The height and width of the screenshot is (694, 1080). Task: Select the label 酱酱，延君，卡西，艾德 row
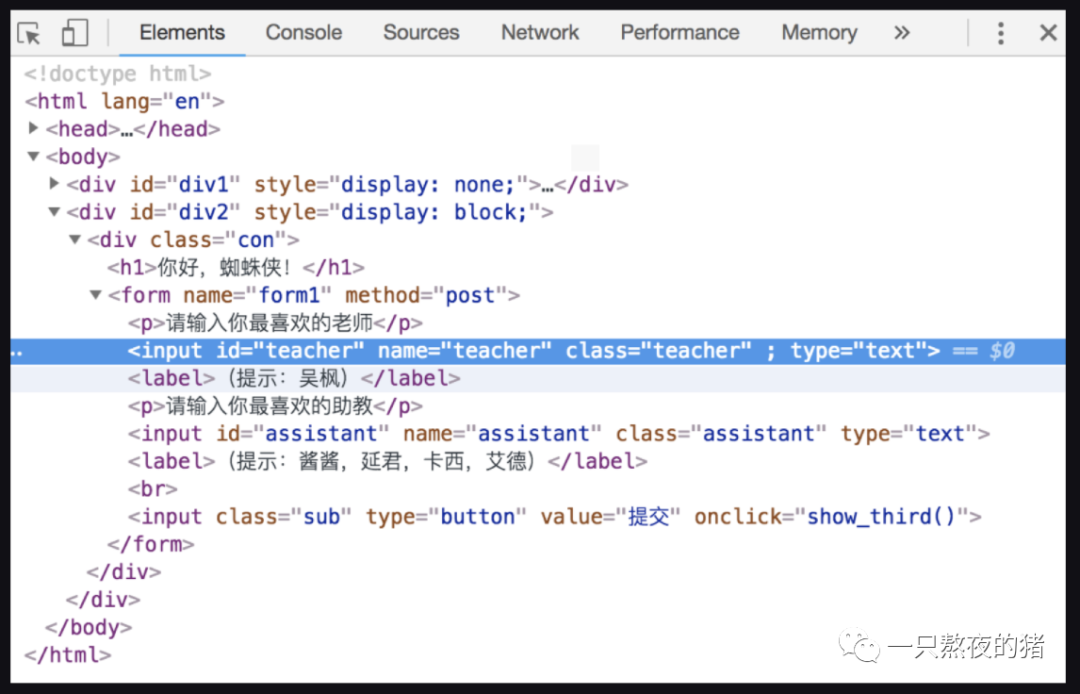tap(387, 461)
